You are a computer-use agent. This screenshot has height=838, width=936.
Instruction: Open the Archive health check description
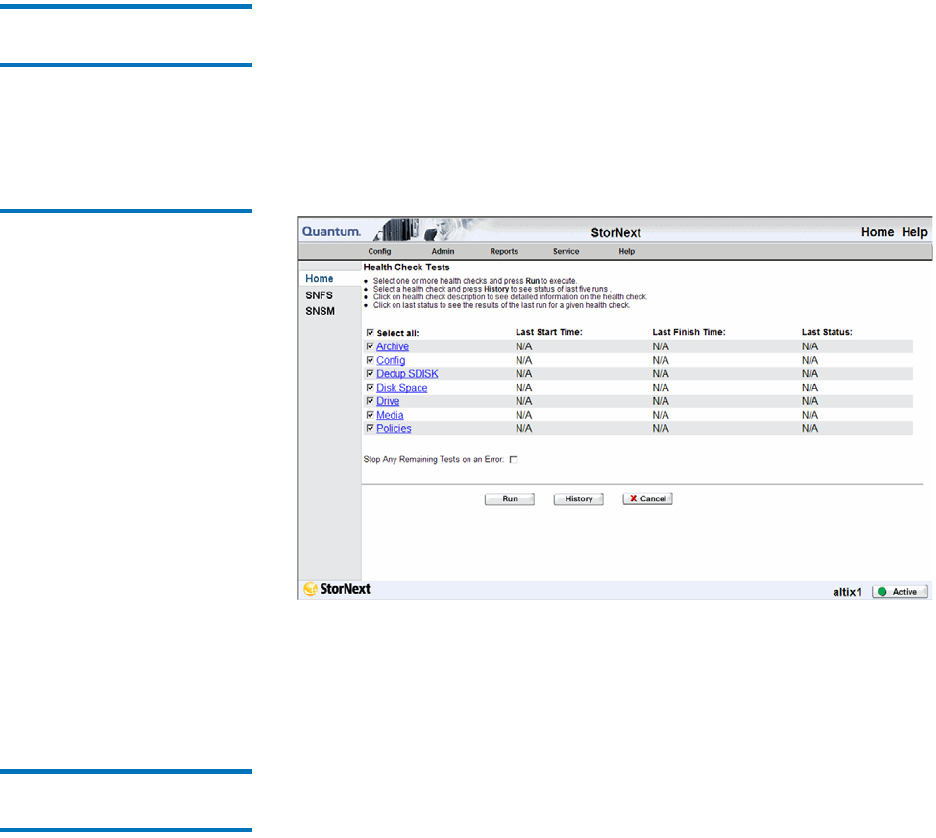[x=392, y=346]
